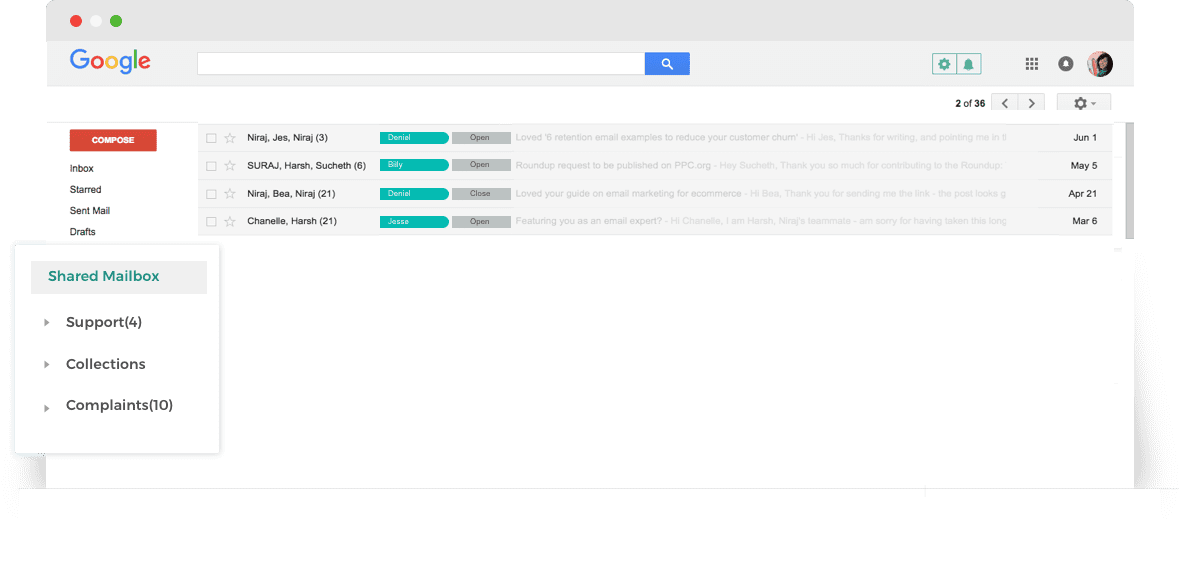Open the 'Loved 6 retention email examples' message

tap(760, 138)
